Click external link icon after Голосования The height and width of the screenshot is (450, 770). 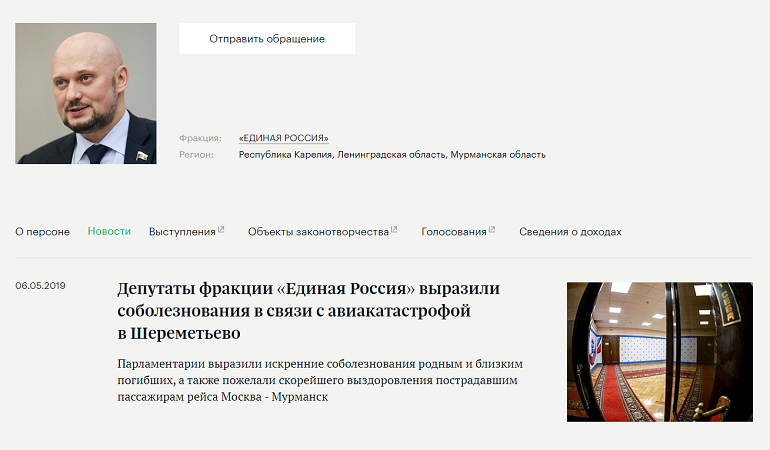click(493, 230)
